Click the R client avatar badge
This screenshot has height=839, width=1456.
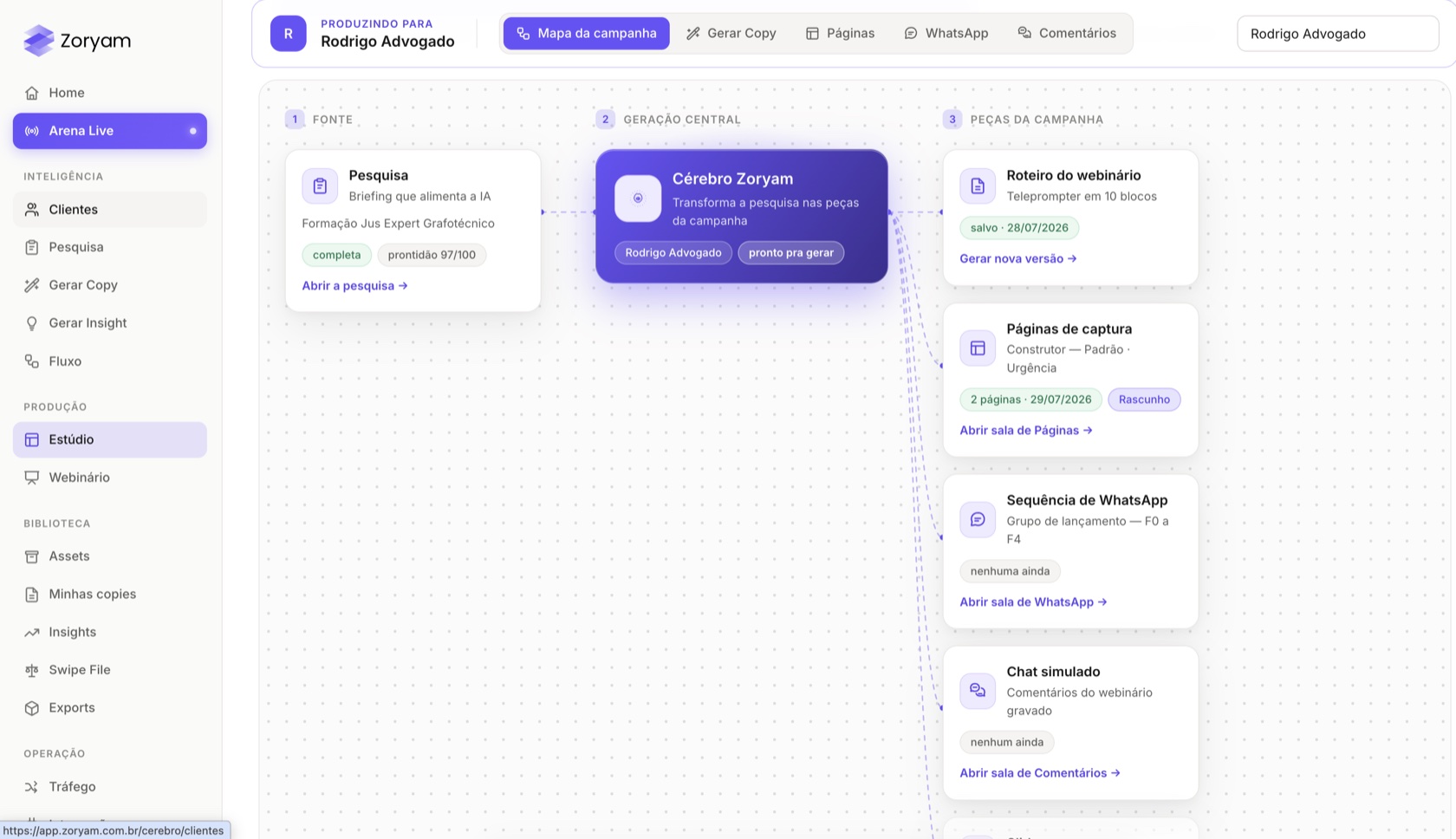point(289,34)
